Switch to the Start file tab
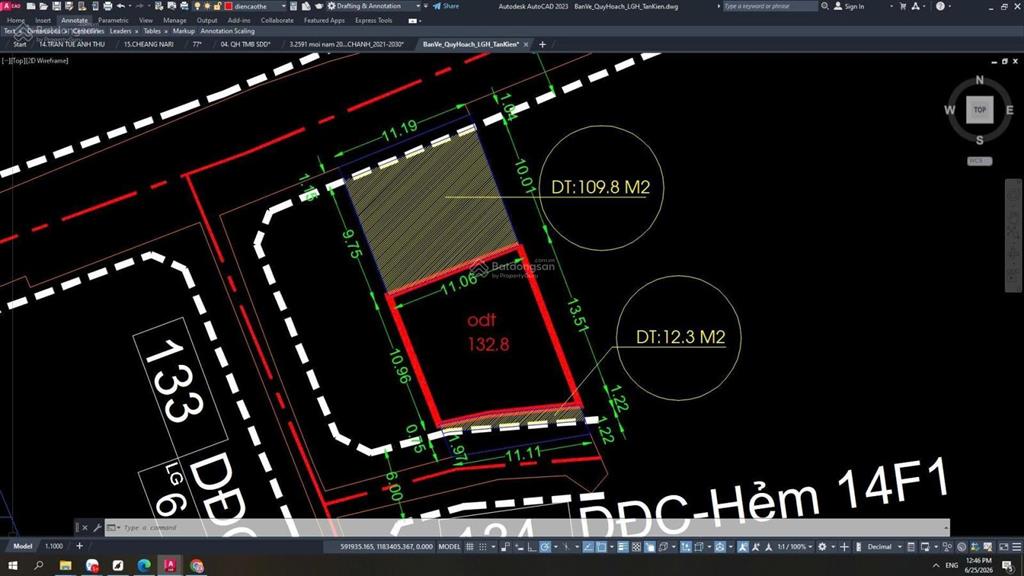Viewport: 1024px width, 576px height. 20,44
